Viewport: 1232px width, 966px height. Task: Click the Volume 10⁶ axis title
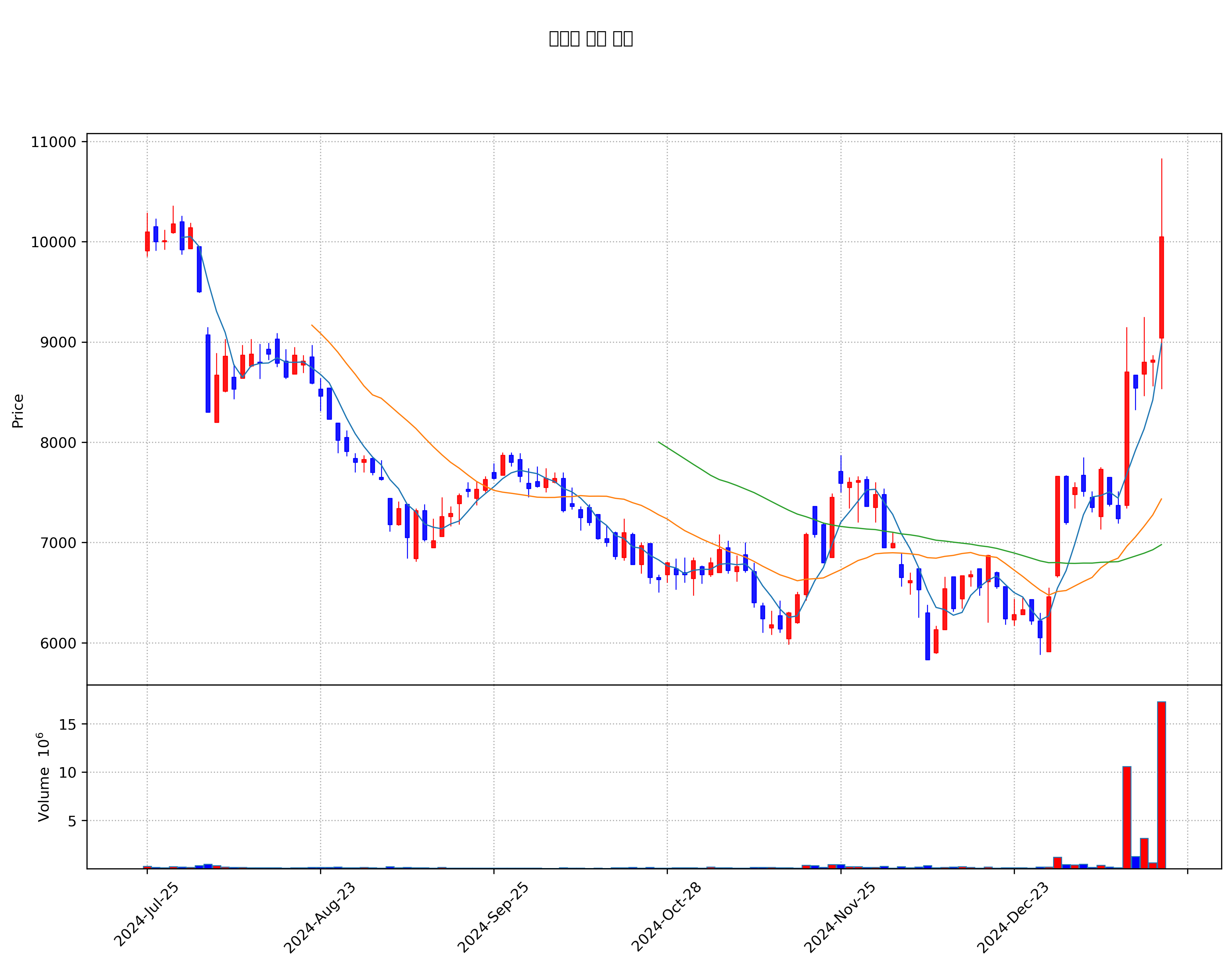43,777
